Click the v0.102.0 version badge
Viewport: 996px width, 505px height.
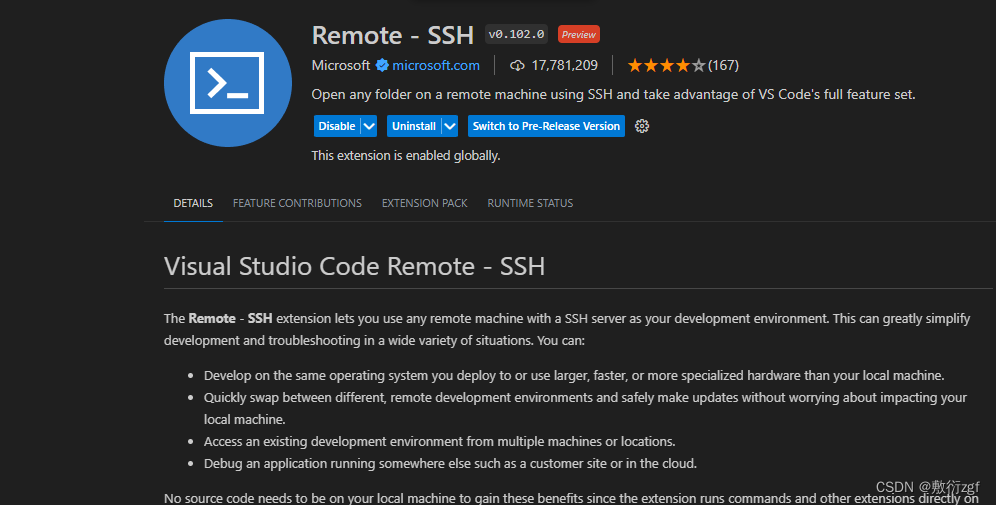[516, 34]
